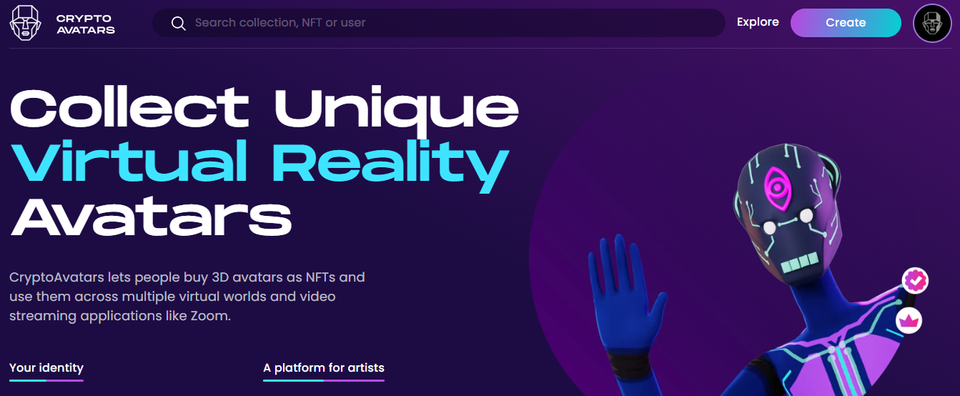Open the Explore page
This screenshot has height=396, width=960.
tap(757, 23)
